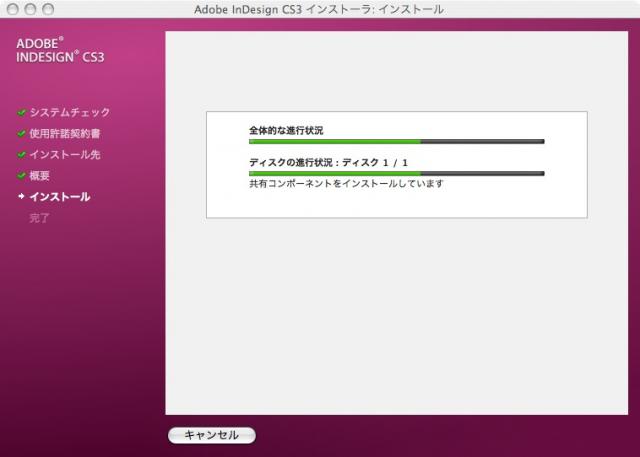Click the close window button
Screen dimensions: 640x457
(x=13, y=9)
